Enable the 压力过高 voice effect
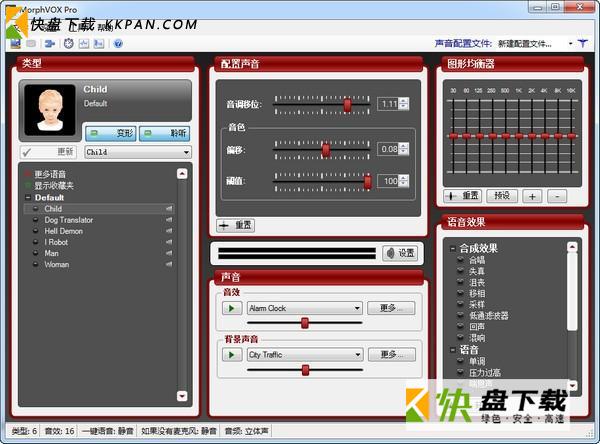The width and height of the screenshot is (600, 444). (461, 372)
